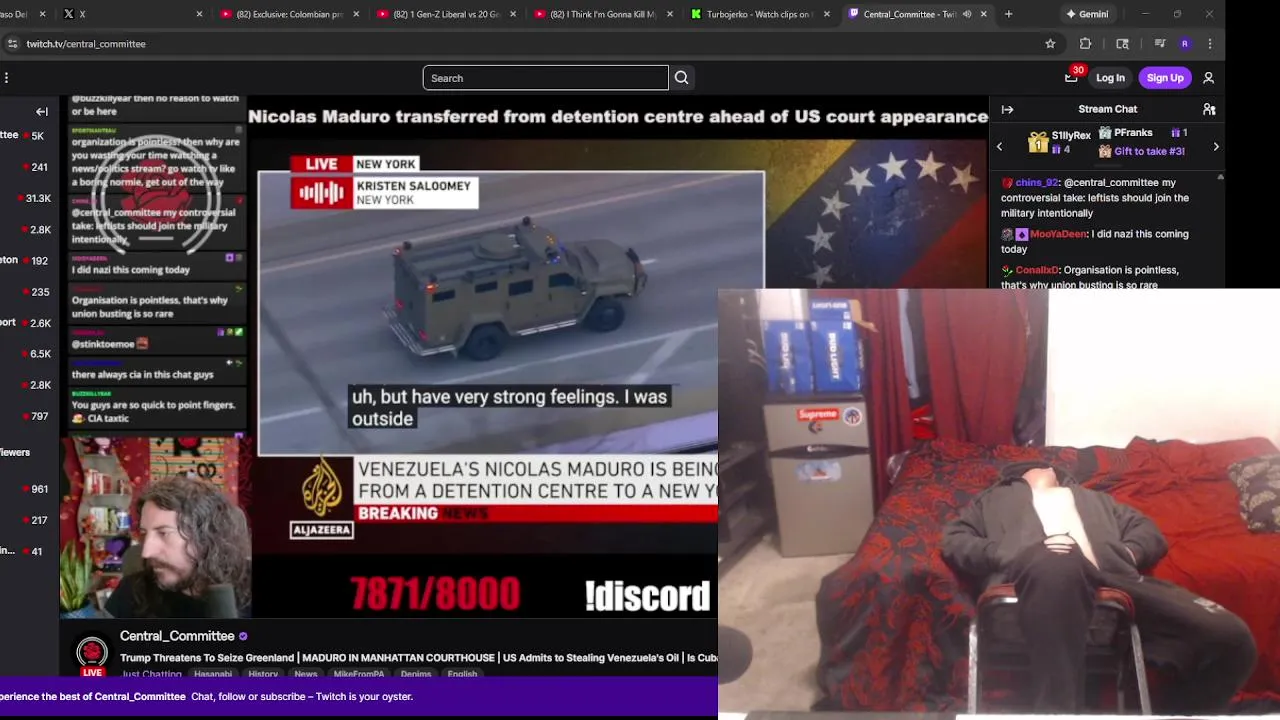Screen dimensions: 1280x720
Task: Select sidebar channel with 6.5K viewers
Action: 30,354
